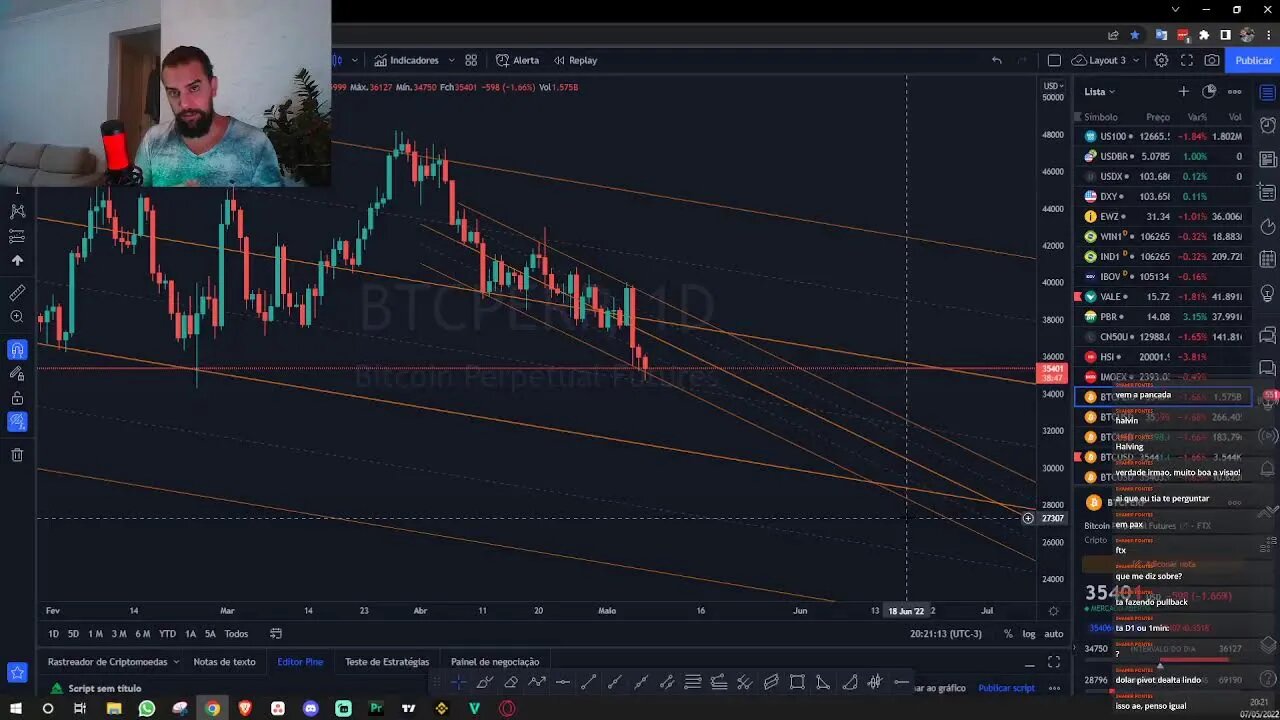Switch to Editor Pine tab
This screenshot has height=720, width=1280.
tap(300, 662)
